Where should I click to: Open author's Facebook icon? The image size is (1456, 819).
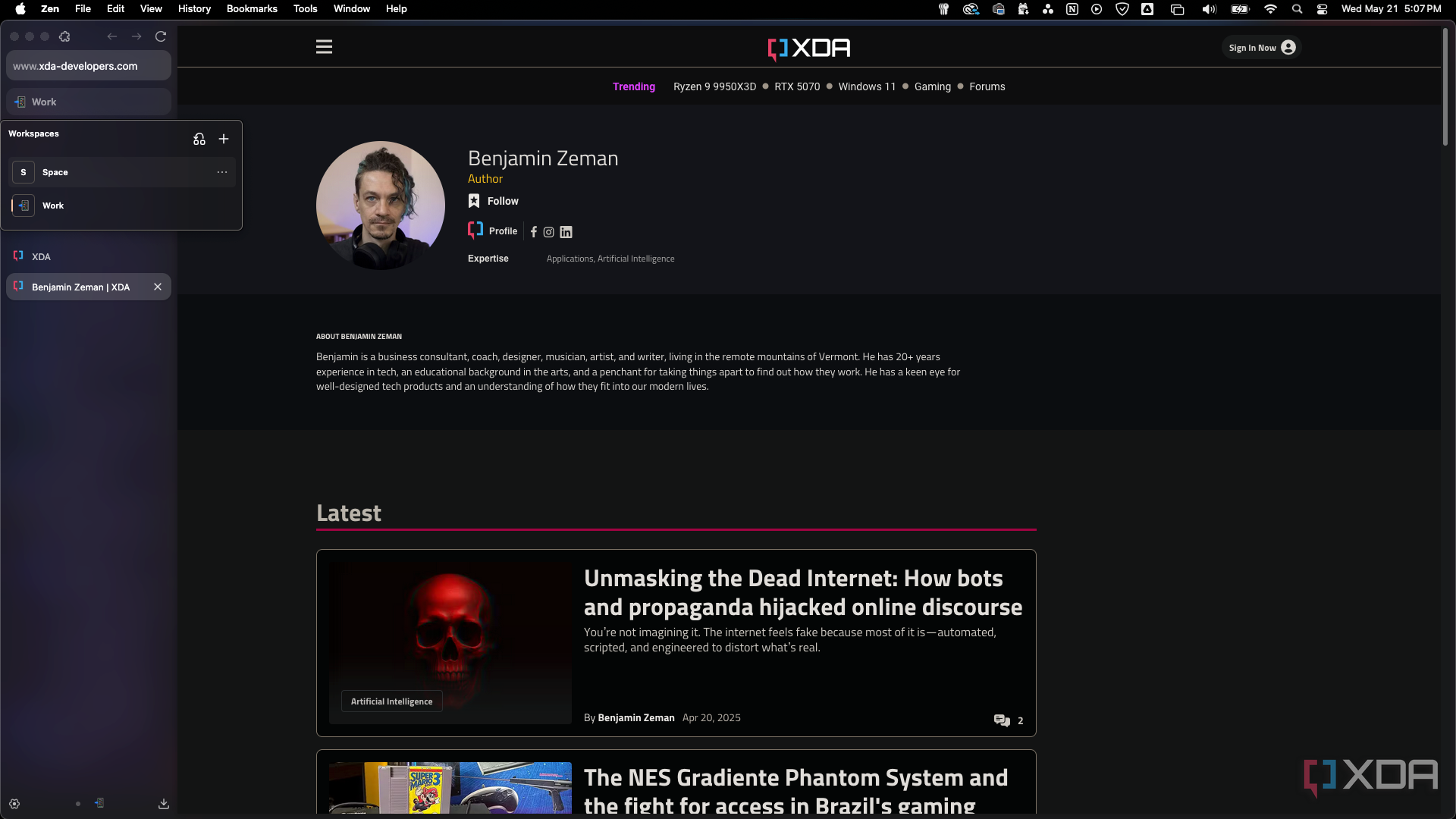point(534,232)
